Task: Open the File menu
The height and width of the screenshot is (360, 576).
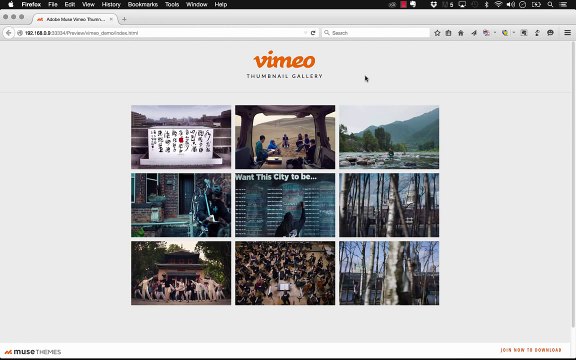Action: coord(53,4)
